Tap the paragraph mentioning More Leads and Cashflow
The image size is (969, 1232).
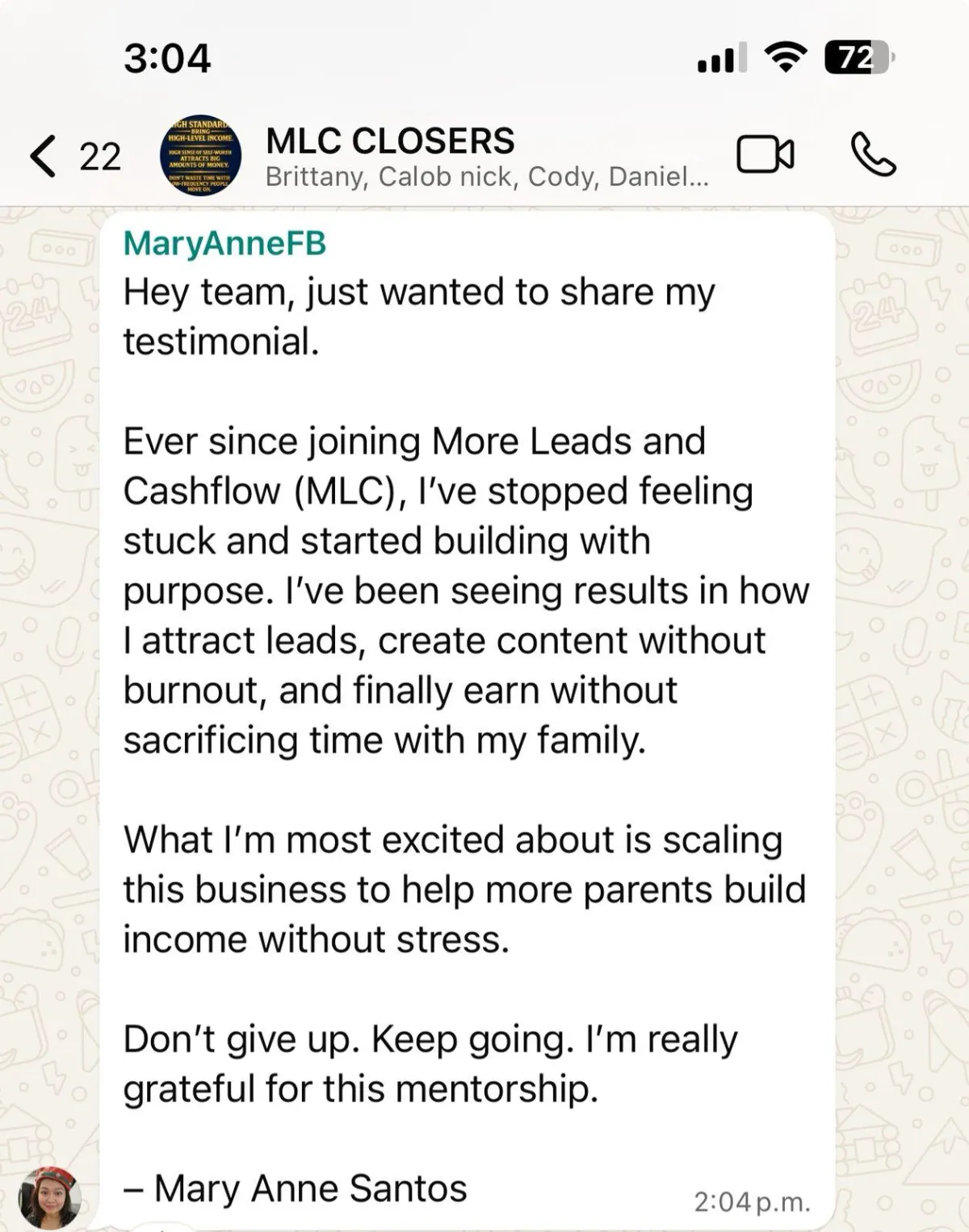coord(465,590)
